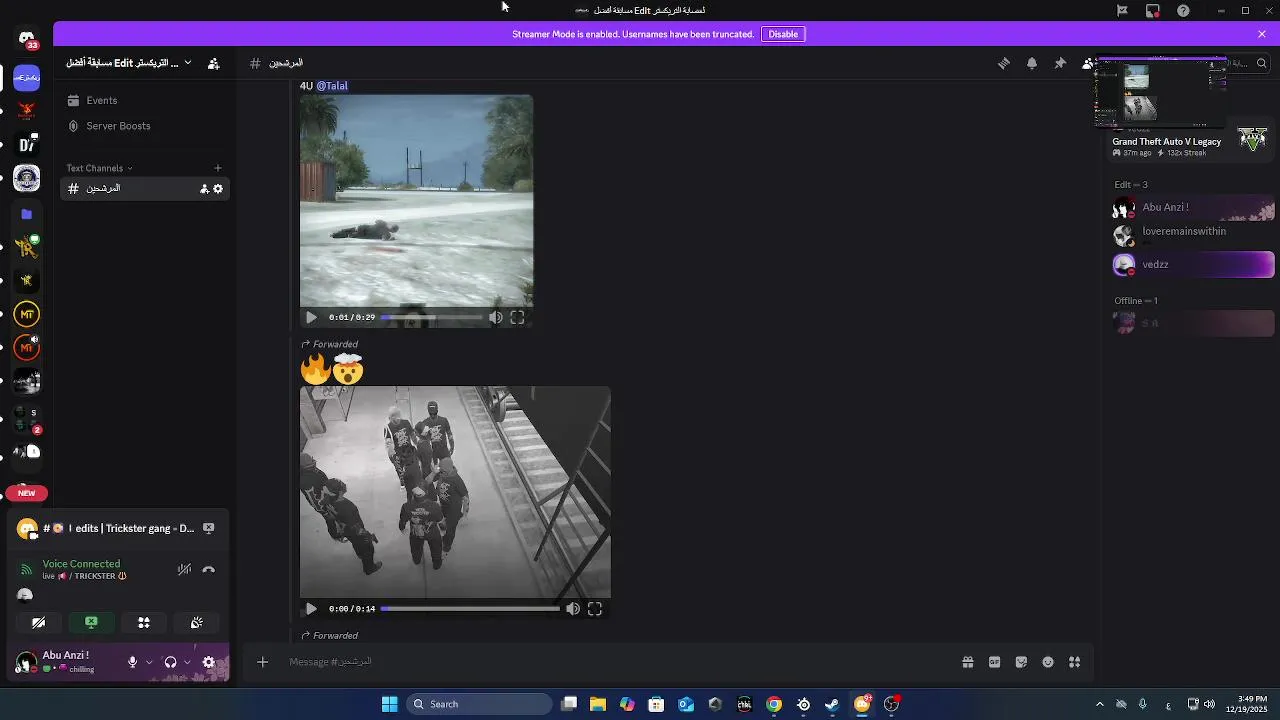1280x720 pixels.
Task: Open GIF picker in message bar
Action: click(995, 662)
